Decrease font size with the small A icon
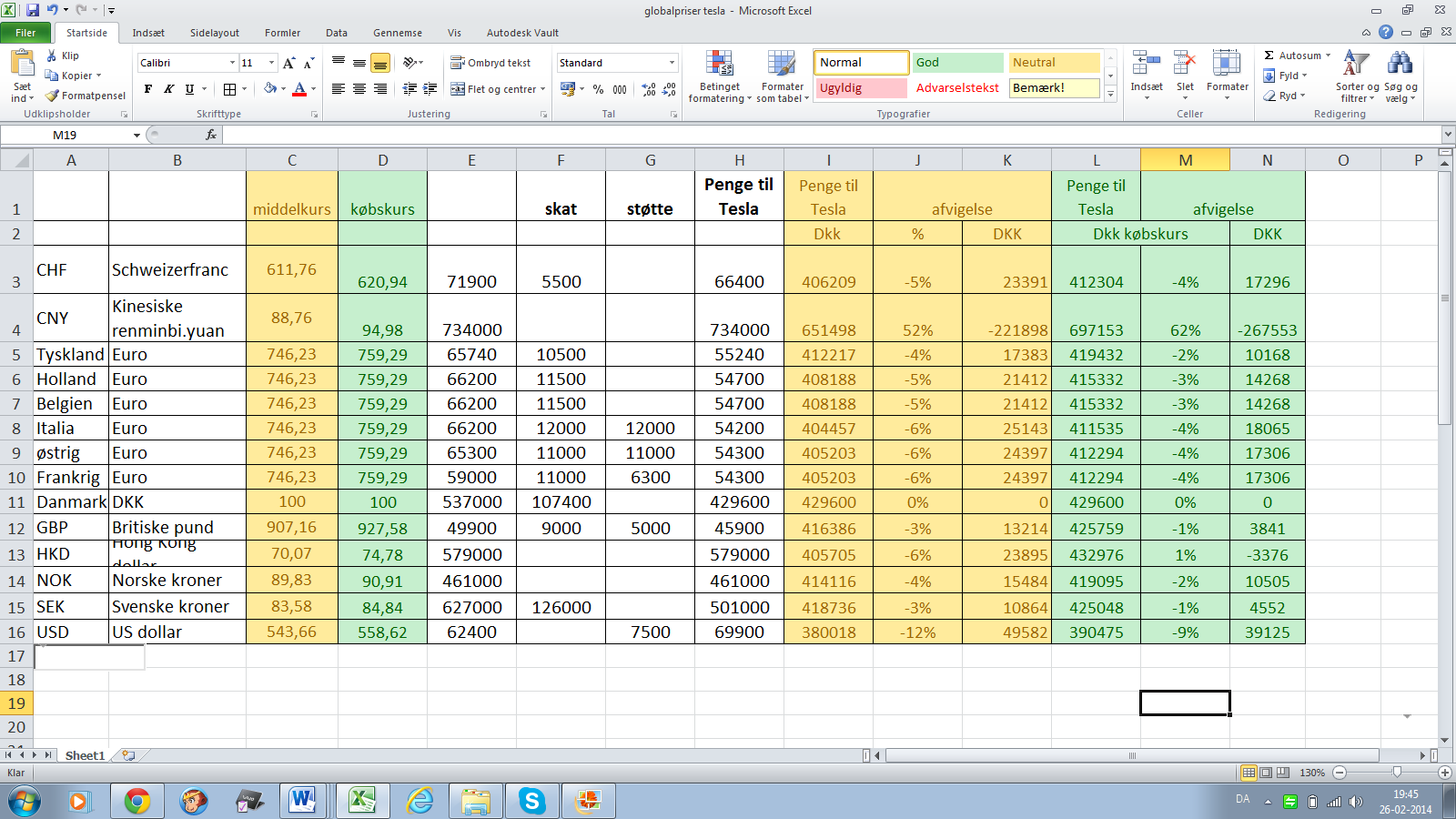 coord(308,63)
